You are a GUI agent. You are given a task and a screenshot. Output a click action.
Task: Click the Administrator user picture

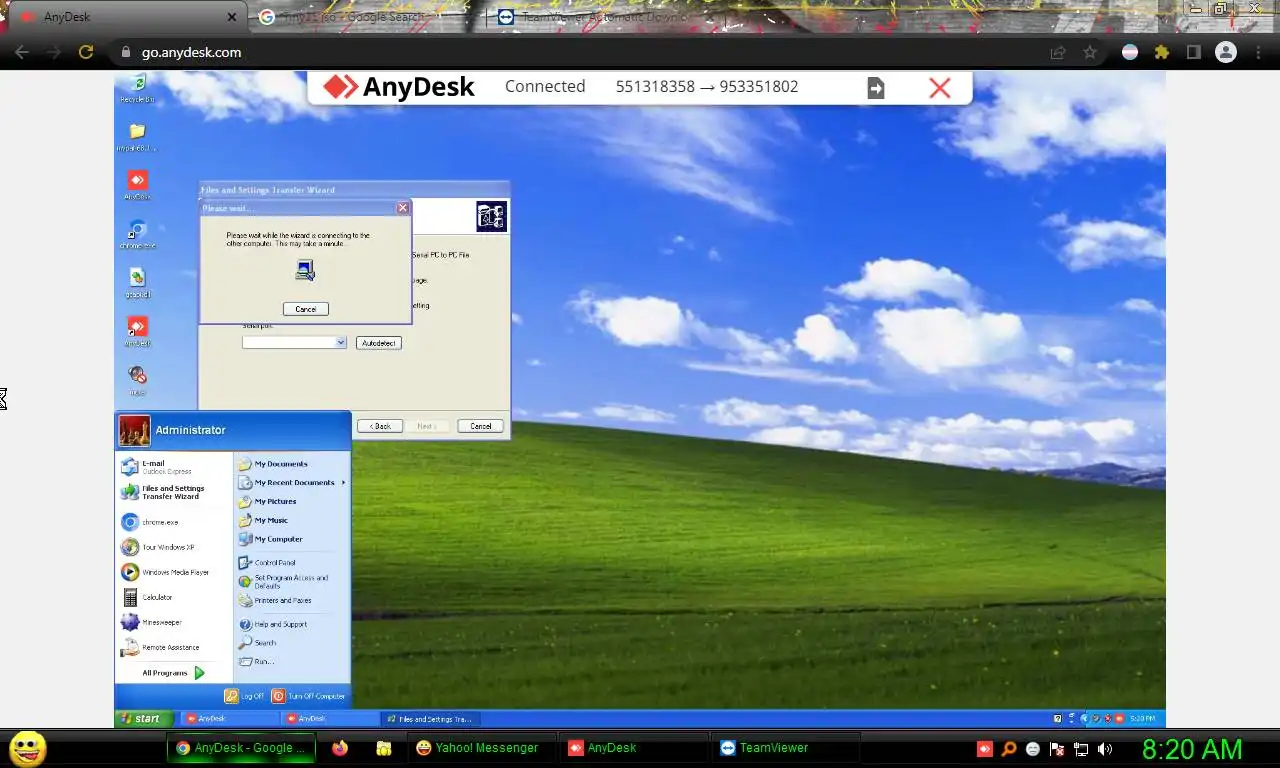coord(135,430)
